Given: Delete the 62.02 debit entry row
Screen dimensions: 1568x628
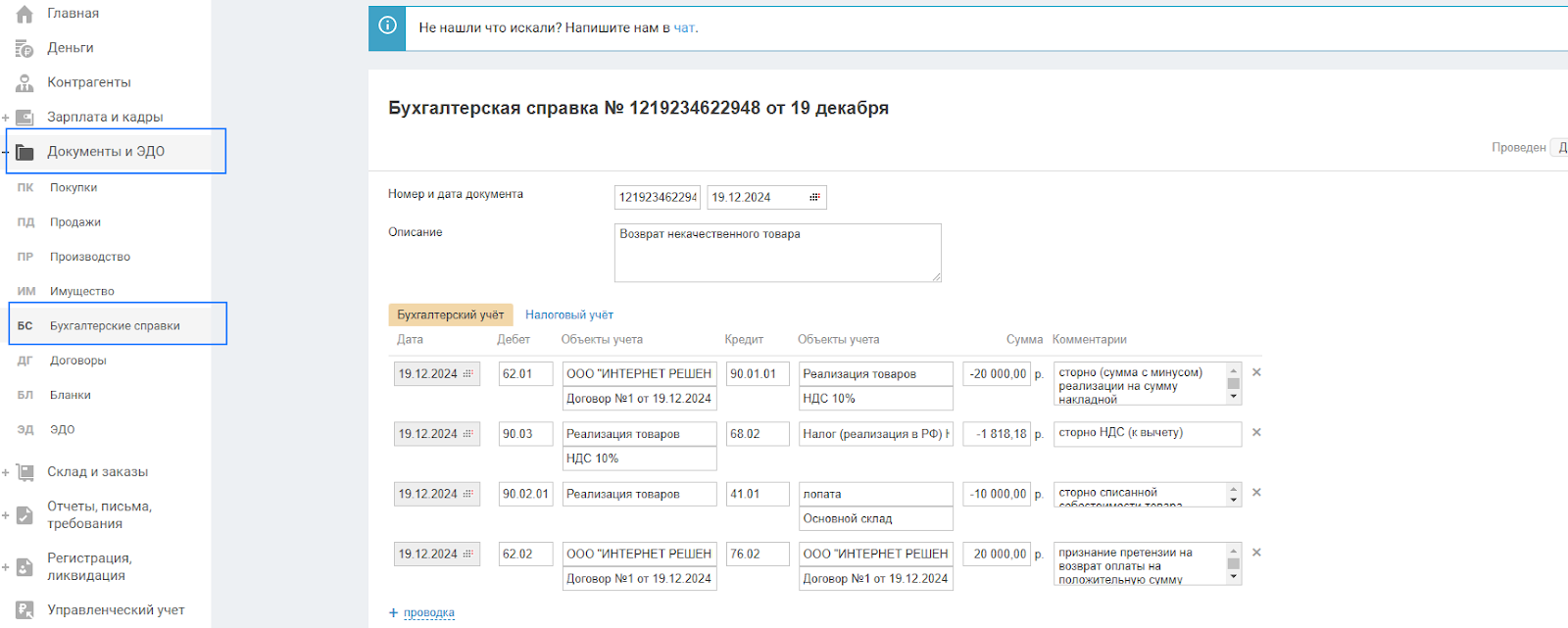Looking at the screenshot, I should [x=1256, y=553].
